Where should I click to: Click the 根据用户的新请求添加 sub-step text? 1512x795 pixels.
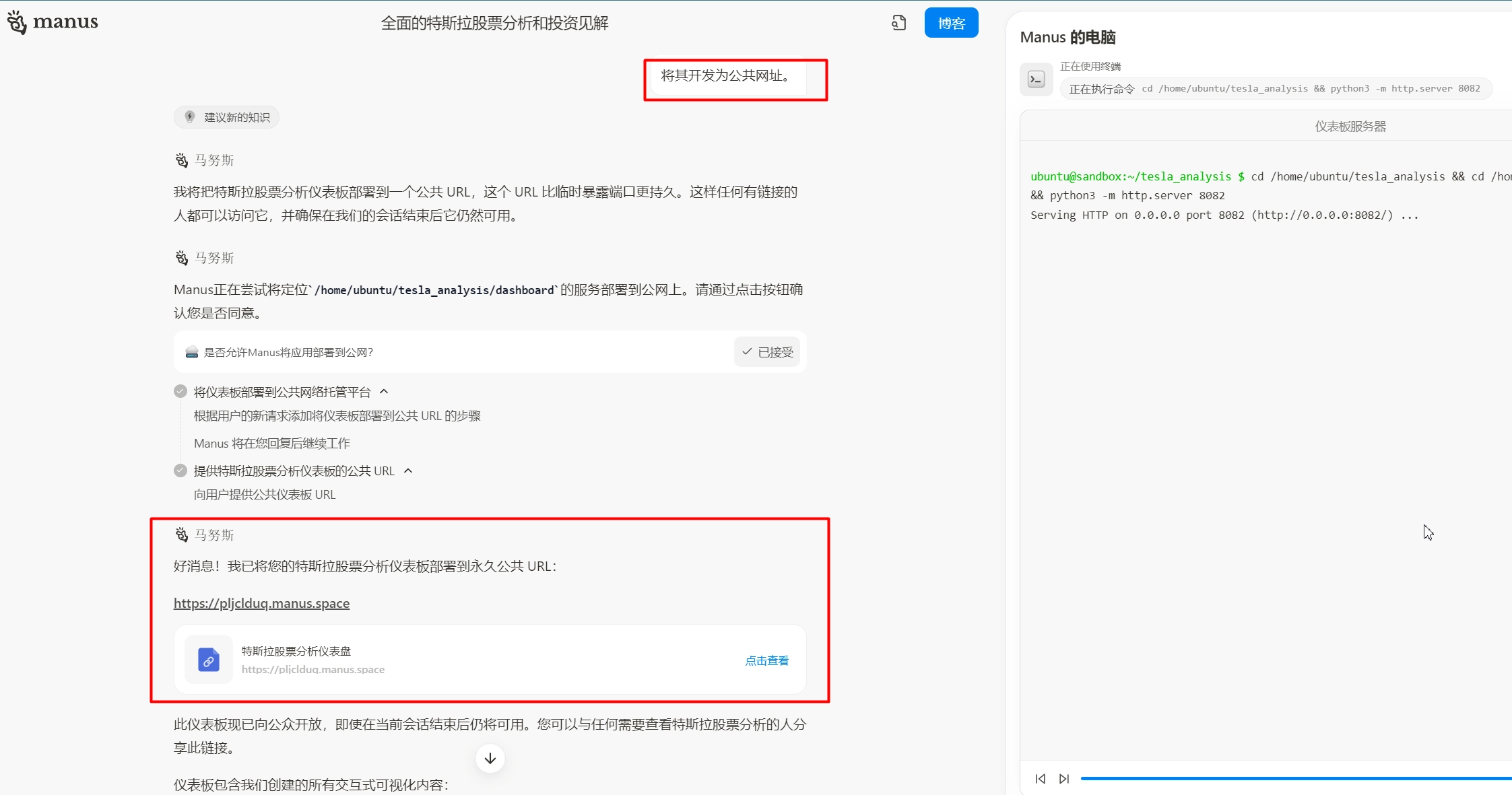(x=337, y=416)
